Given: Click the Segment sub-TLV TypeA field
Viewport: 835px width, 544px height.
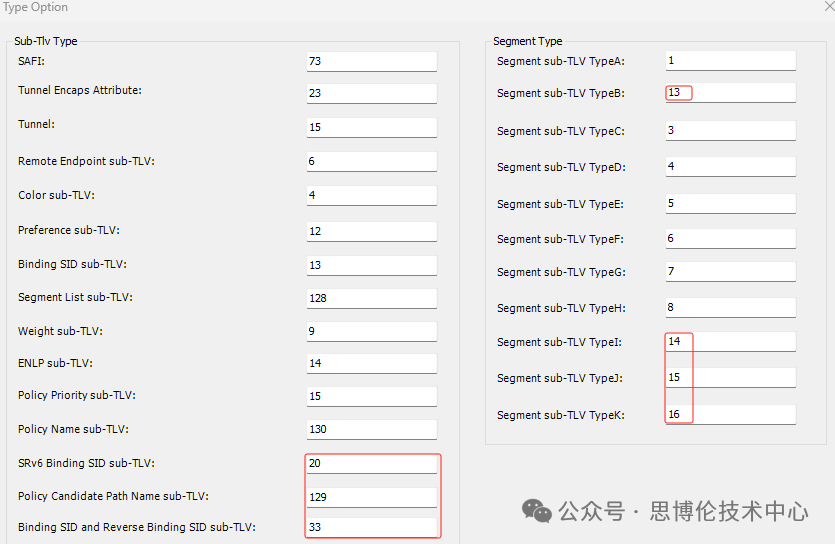Looking at the screenshot, I should [x=730, y=60].
